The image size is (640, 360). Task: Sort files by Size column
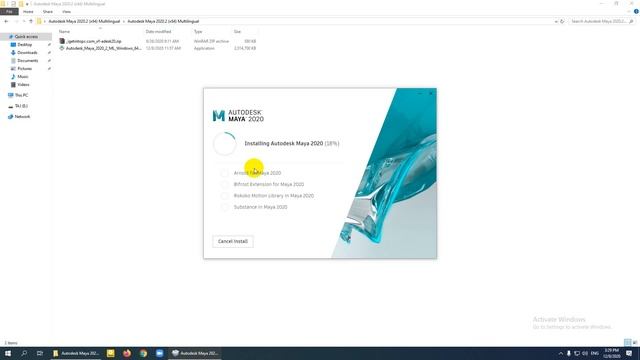coord(238,31)
